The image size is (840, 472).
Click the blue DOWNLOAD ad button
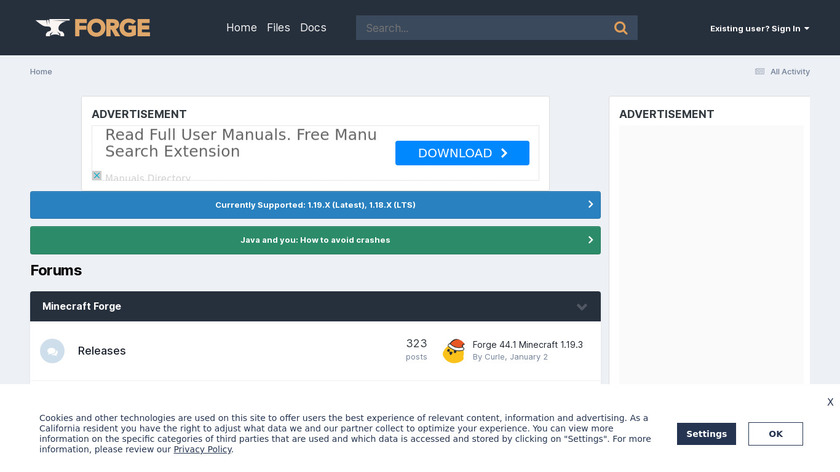tap(462, 153)
